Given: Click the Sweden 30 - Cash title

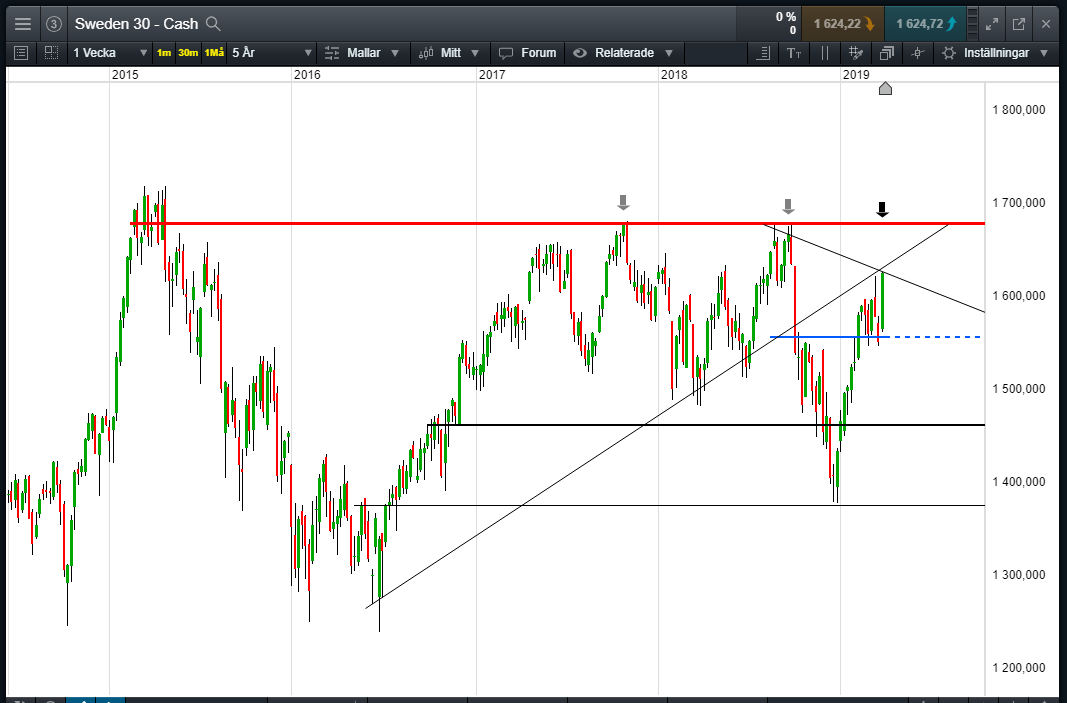Looking at the screenshot, I should (x=136, y=24).
